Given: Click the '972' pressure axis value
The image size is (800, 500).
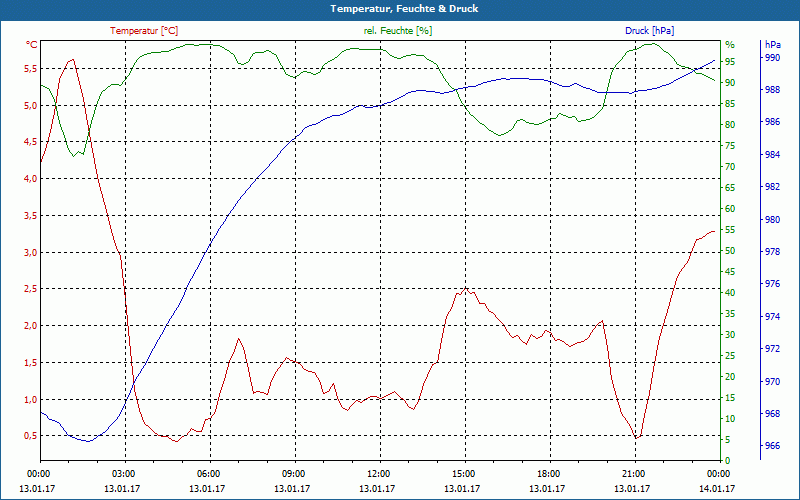Looking at the screenshot, I should (x=772, y=349).
